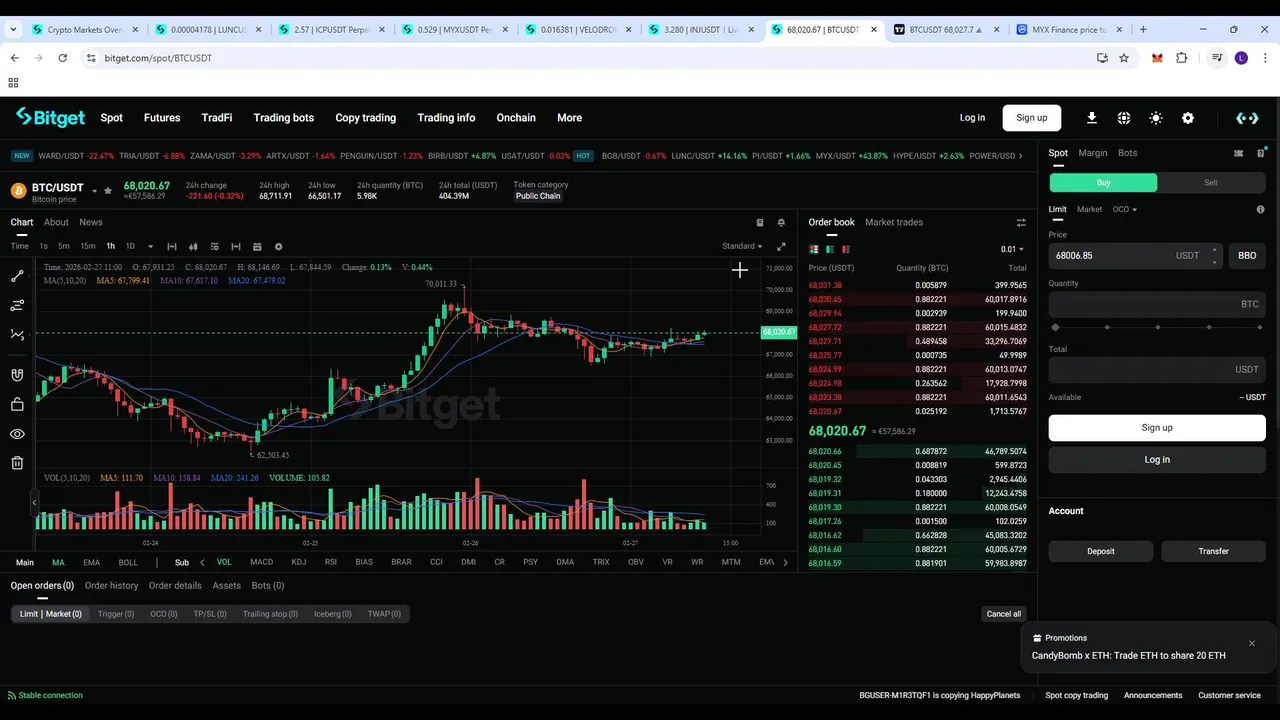Open the price alert bell above the chart
The width and height of the screenshot is (1280, 720).
781,223
